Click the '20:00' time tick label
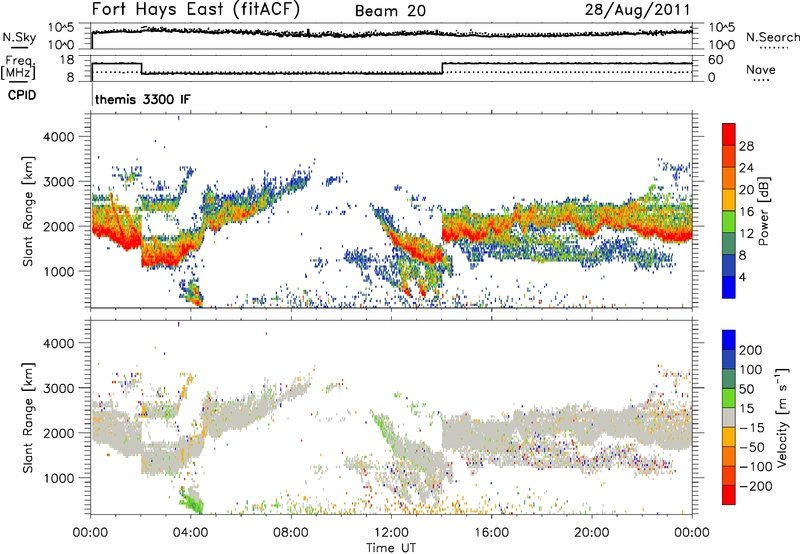The height and width of the screenshot is (554, 800). pos(591,533)
